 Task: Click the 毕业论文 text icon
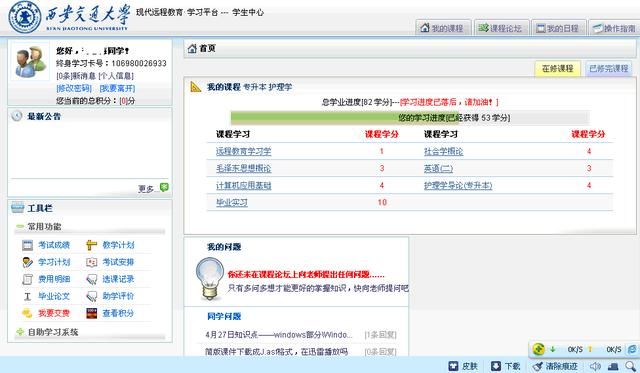point(27,296)
